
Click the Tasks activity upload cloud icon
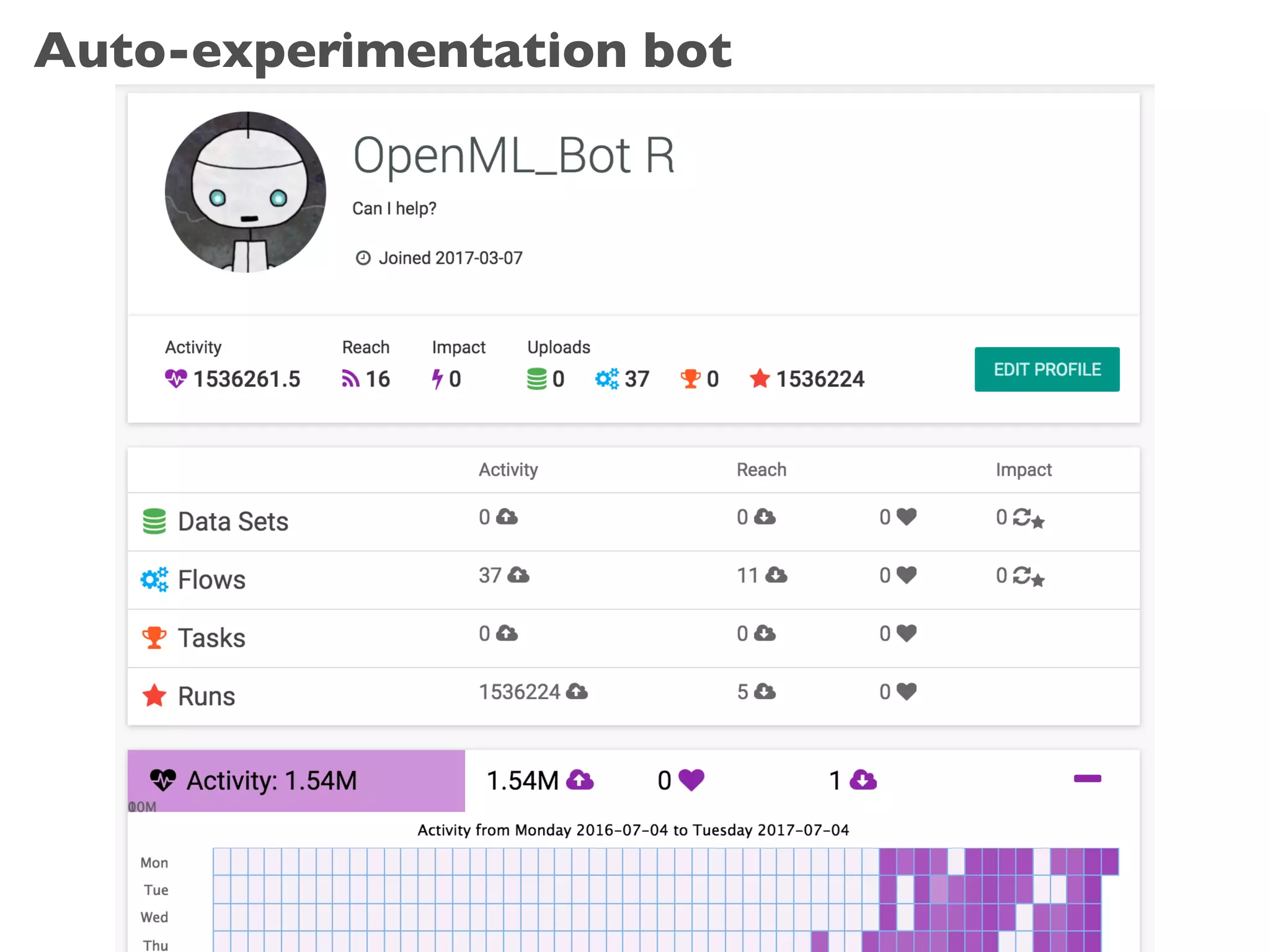(507, 633)
